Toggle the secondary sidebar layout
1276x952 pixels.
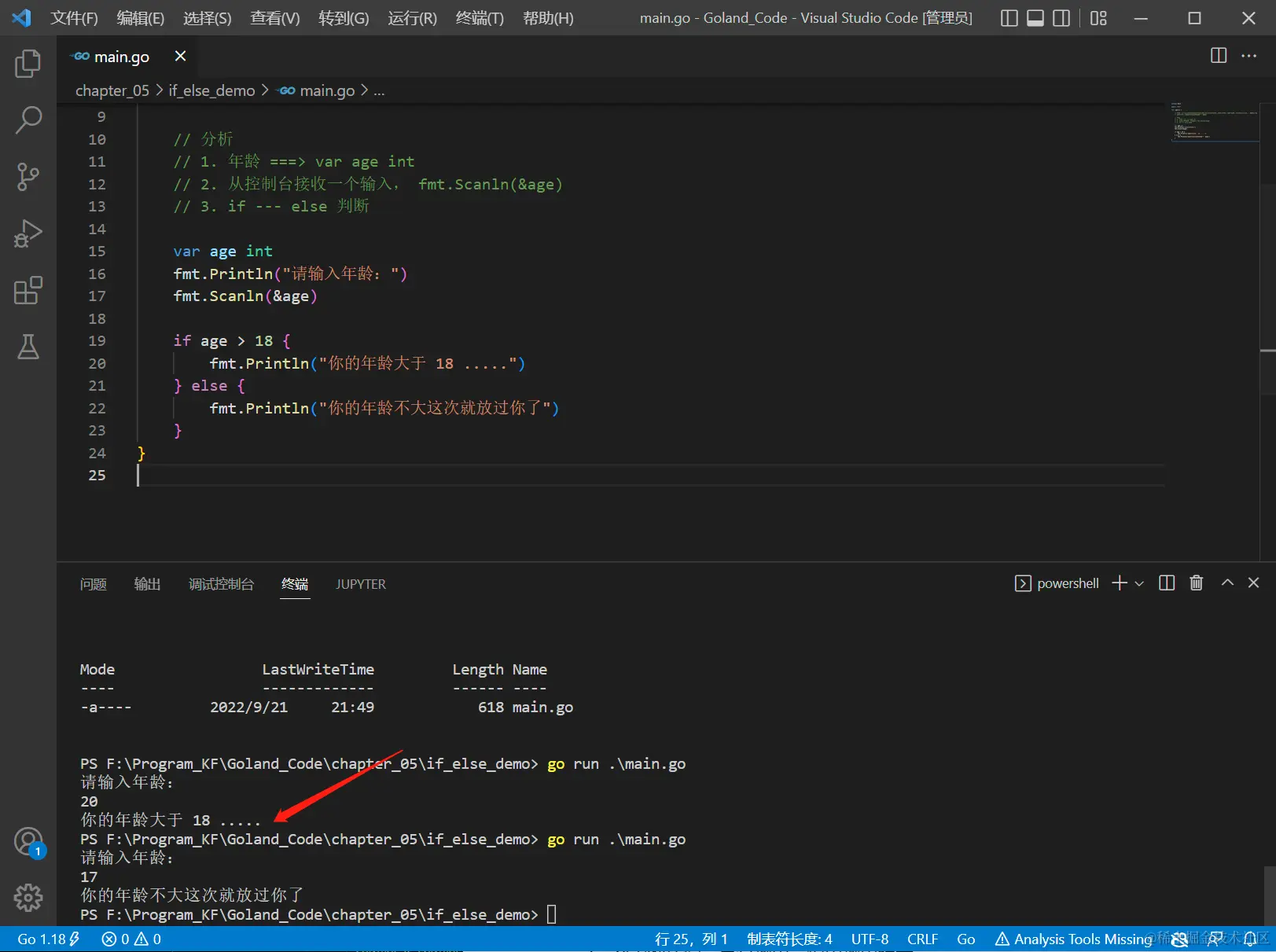pos(1061,18)
